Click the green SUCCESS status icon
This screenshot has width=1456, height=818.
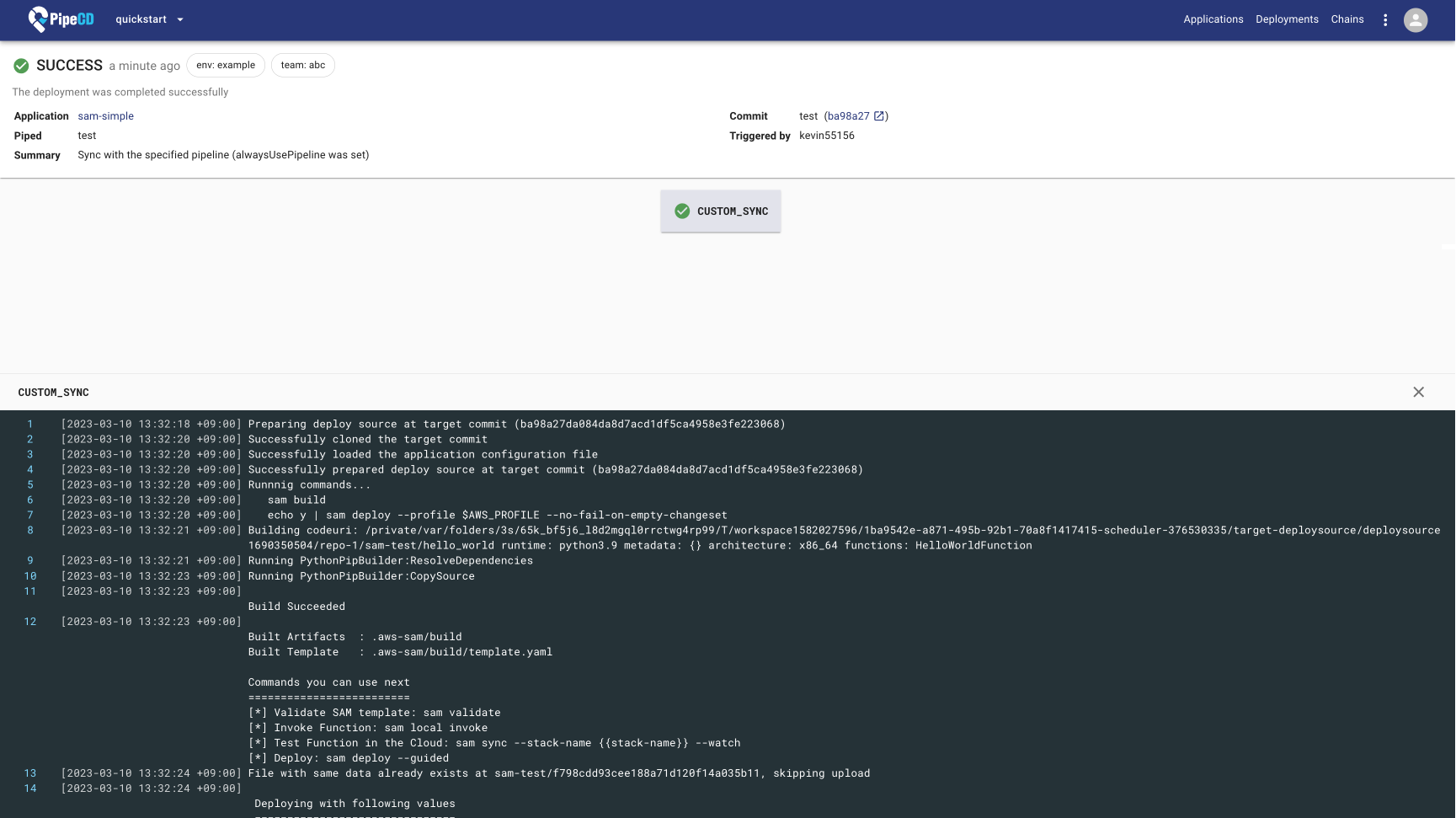pyautogui.click(x=21, y=66)
